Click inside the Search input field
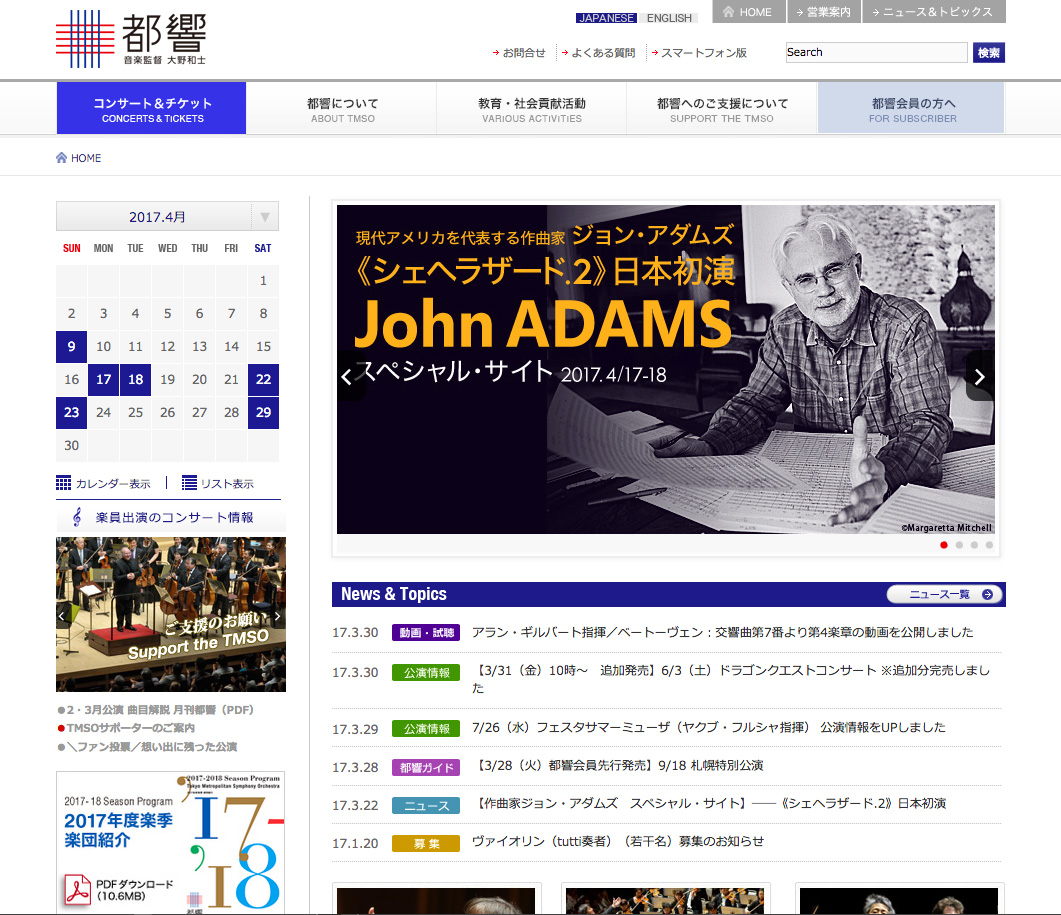 tap(875, 52)
